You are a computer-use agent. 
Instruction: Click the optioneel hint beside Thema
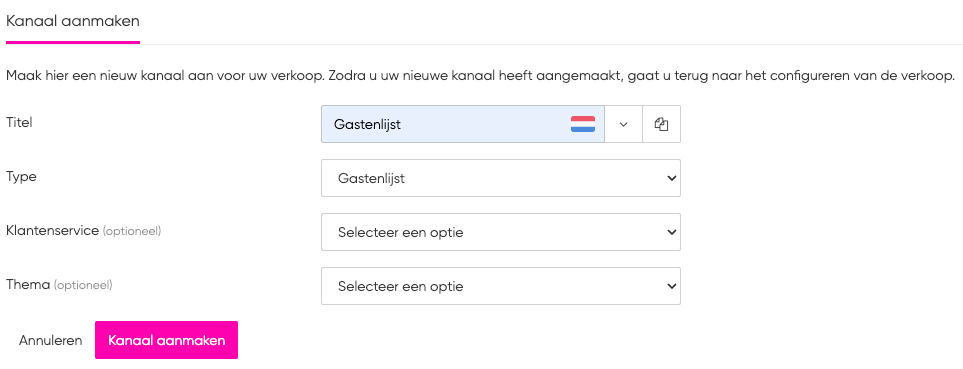point(84,285)
